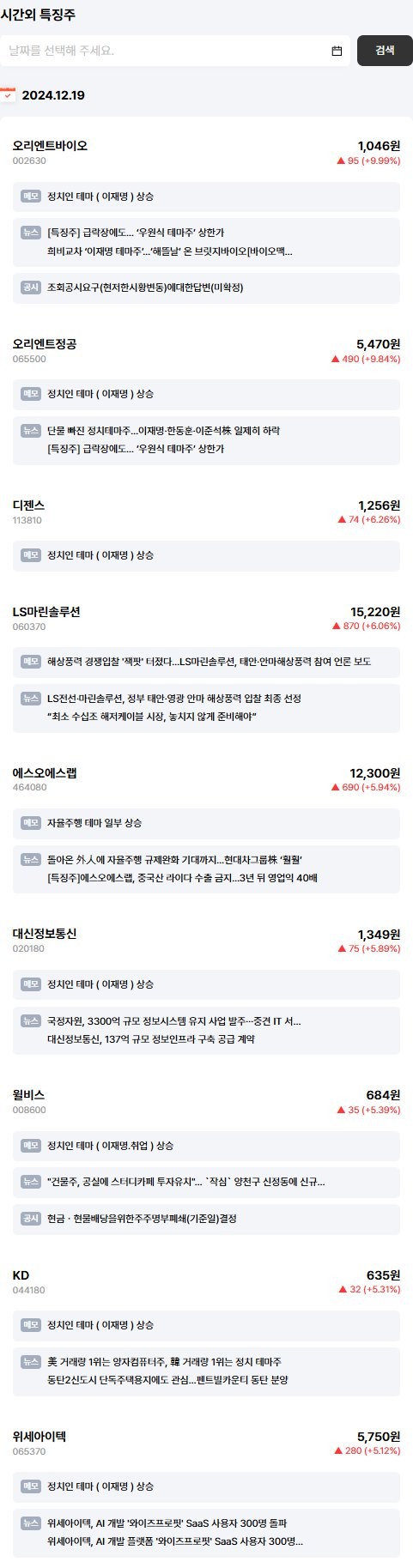Screen dimensions: 413x1568
Task: Click the calendar emoji beside 2024.12.19
Action: click(8, 94)
